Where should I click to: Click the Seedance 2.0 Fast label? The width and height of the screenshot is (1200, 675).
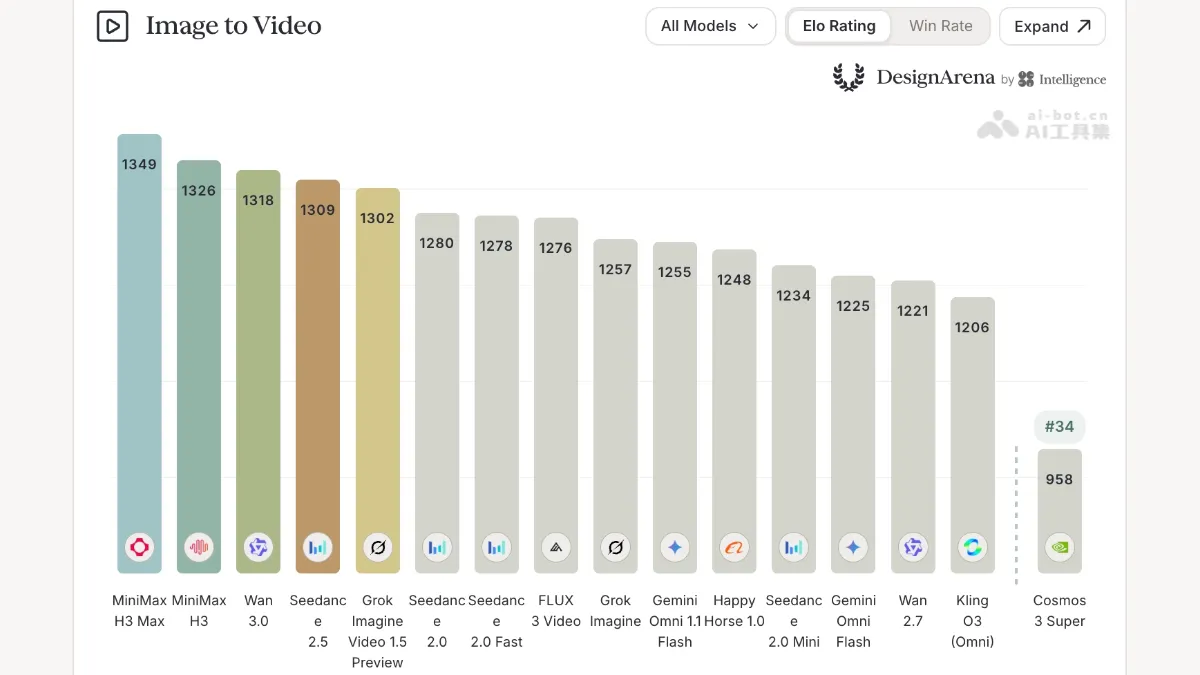click(x=496, y=621)
